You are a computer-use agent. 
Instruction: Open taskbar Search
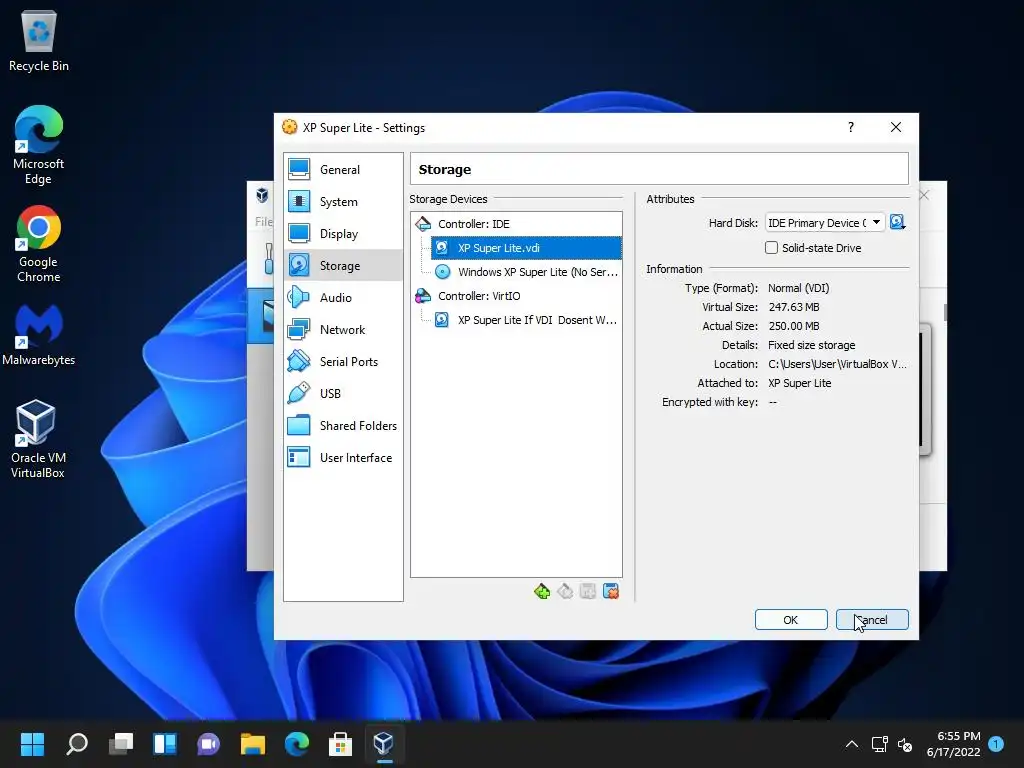[77, 744]
